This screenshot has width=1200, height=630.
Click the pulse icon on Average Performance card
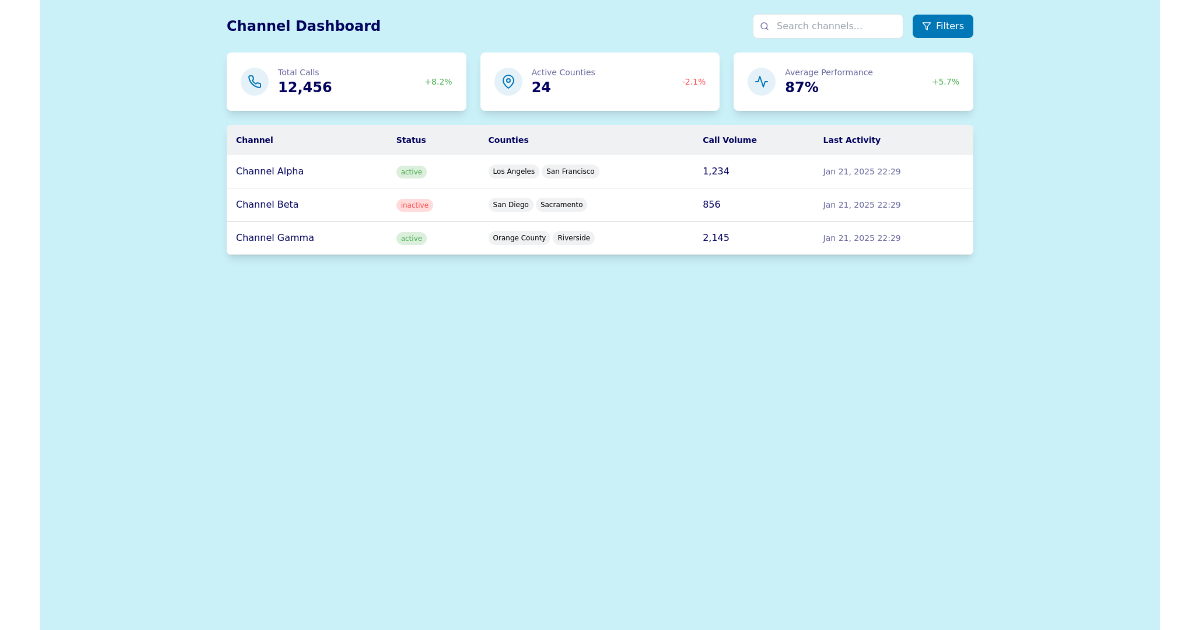coord(761,81)
